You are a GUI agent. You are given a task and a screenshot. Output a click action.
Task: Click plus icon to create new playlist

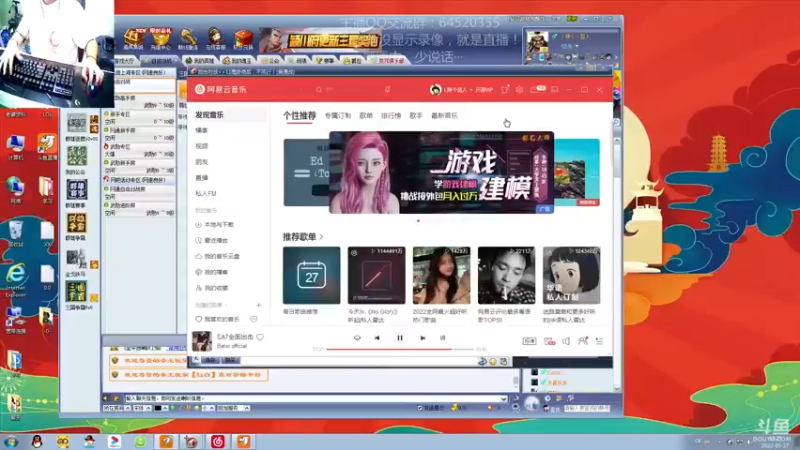coord(259,305)
